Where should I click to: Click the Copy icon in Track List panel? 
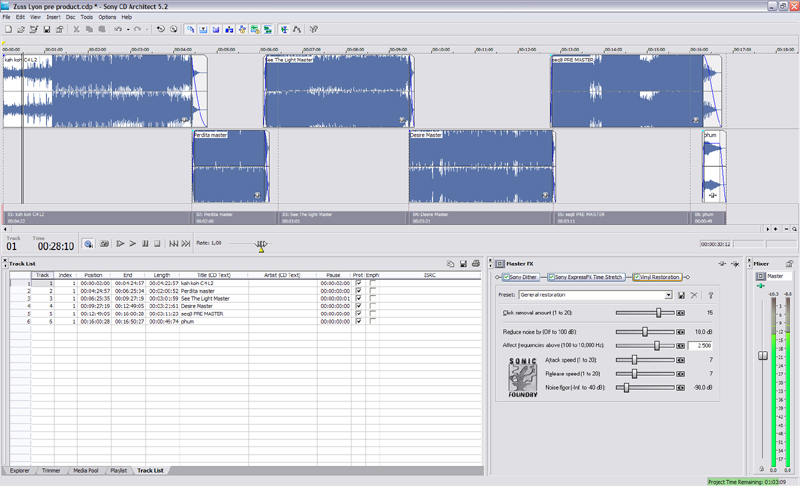(x=451, y=264)
